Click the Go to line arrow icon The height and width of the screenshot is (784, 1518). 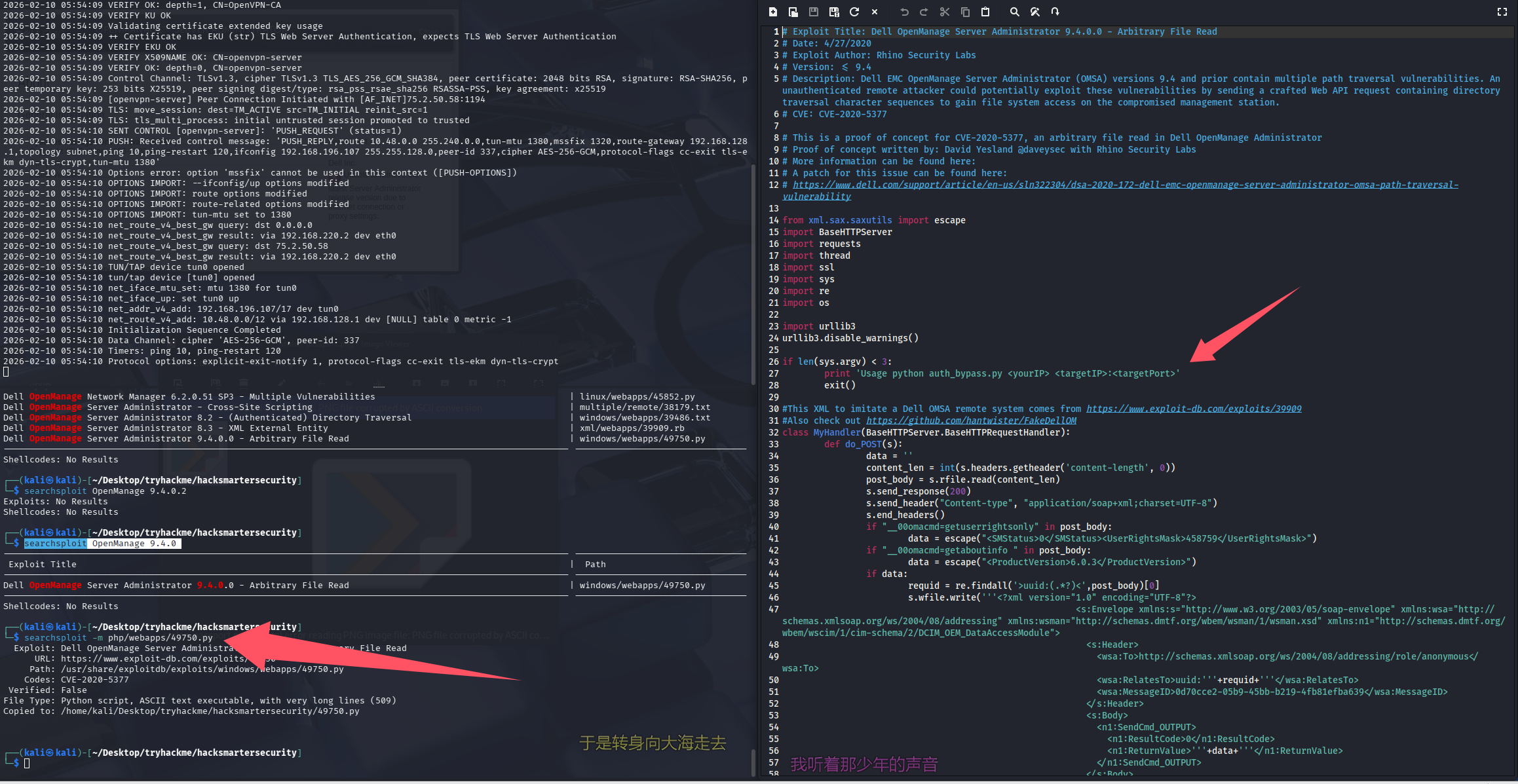(x=1055, y=12)
